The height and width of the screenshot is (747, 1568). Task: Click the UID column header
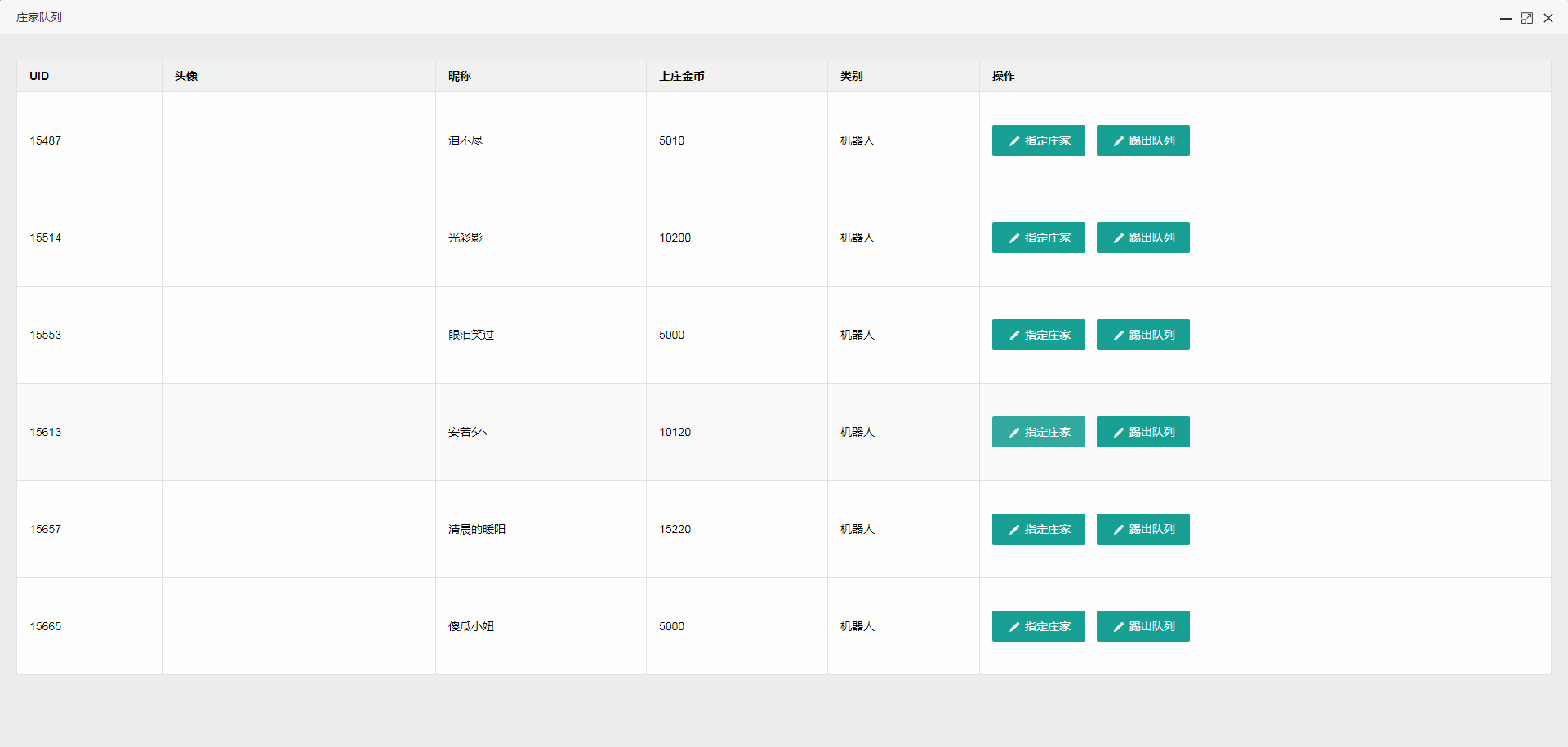pyautogui.click(x=39, y=76)
